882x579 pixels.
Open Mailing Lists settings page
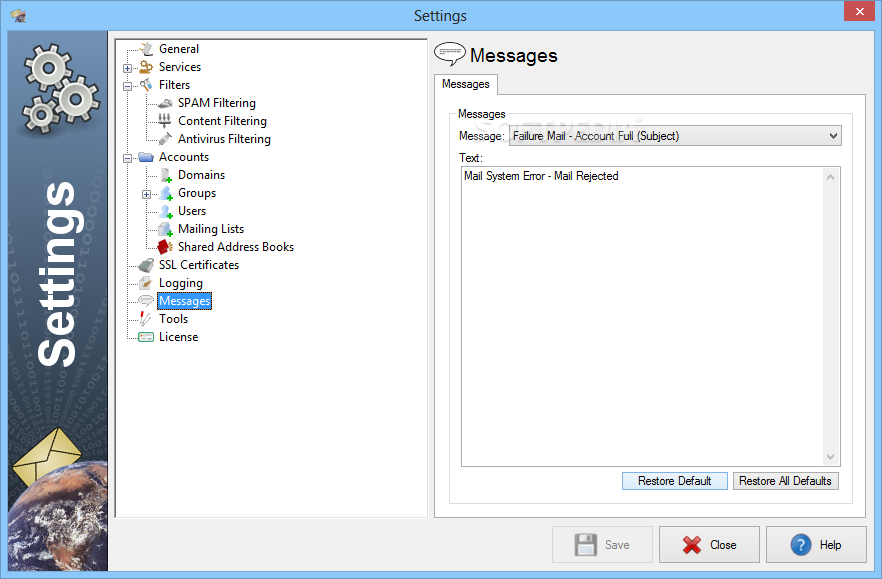211,229
